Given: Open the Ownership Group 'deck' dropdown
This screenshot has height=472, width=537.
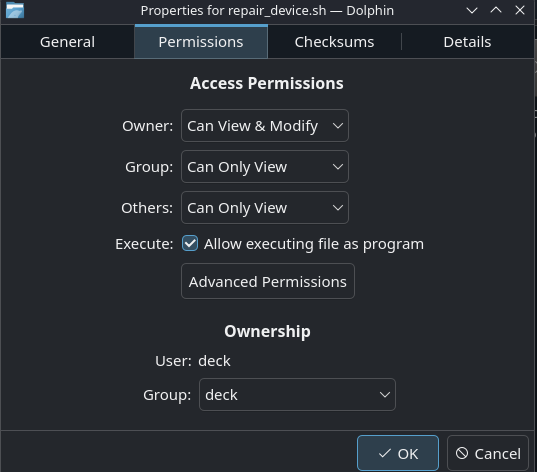Looking at the screenshot, I should click(297, 395).
